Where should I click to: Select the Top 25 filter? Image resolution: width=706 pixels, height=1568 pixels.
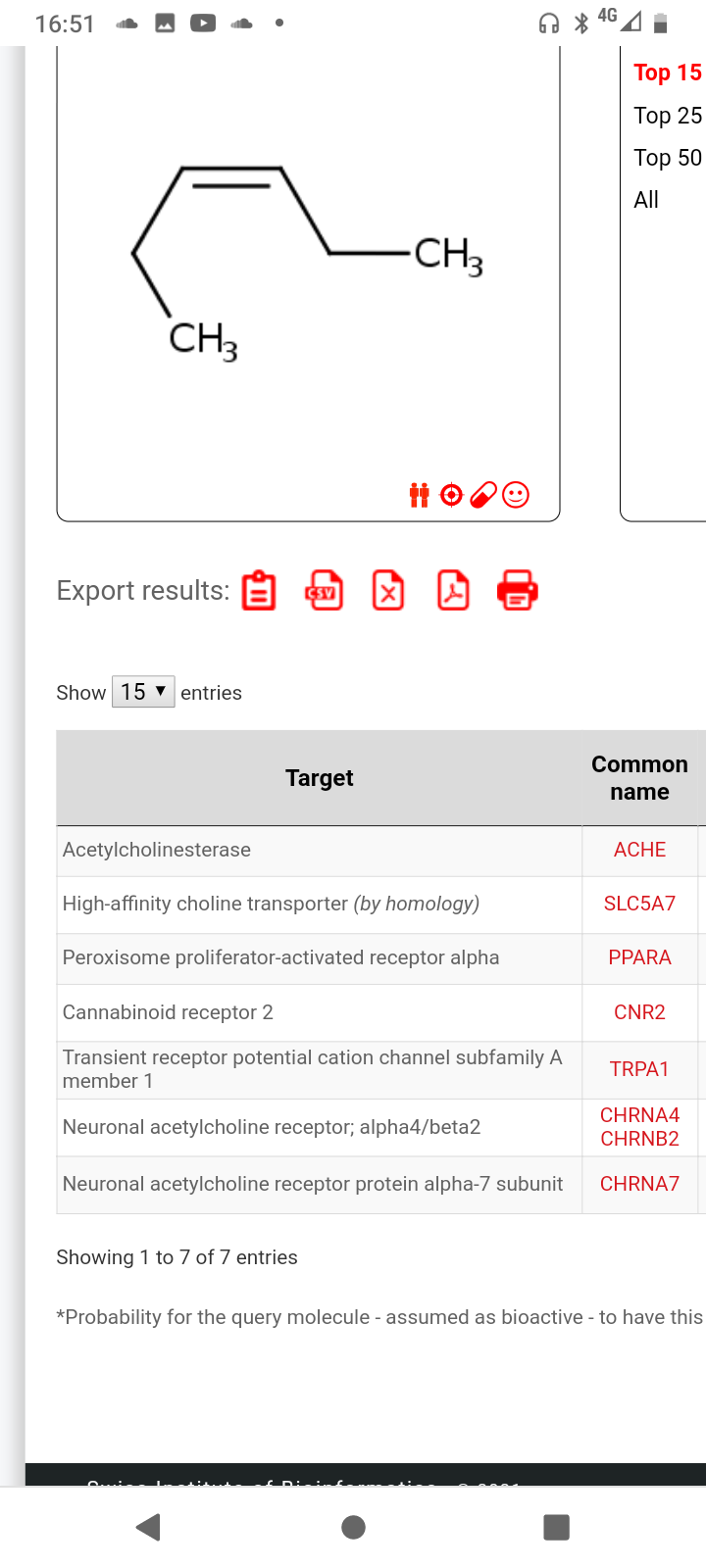click(x=668, y=116)
